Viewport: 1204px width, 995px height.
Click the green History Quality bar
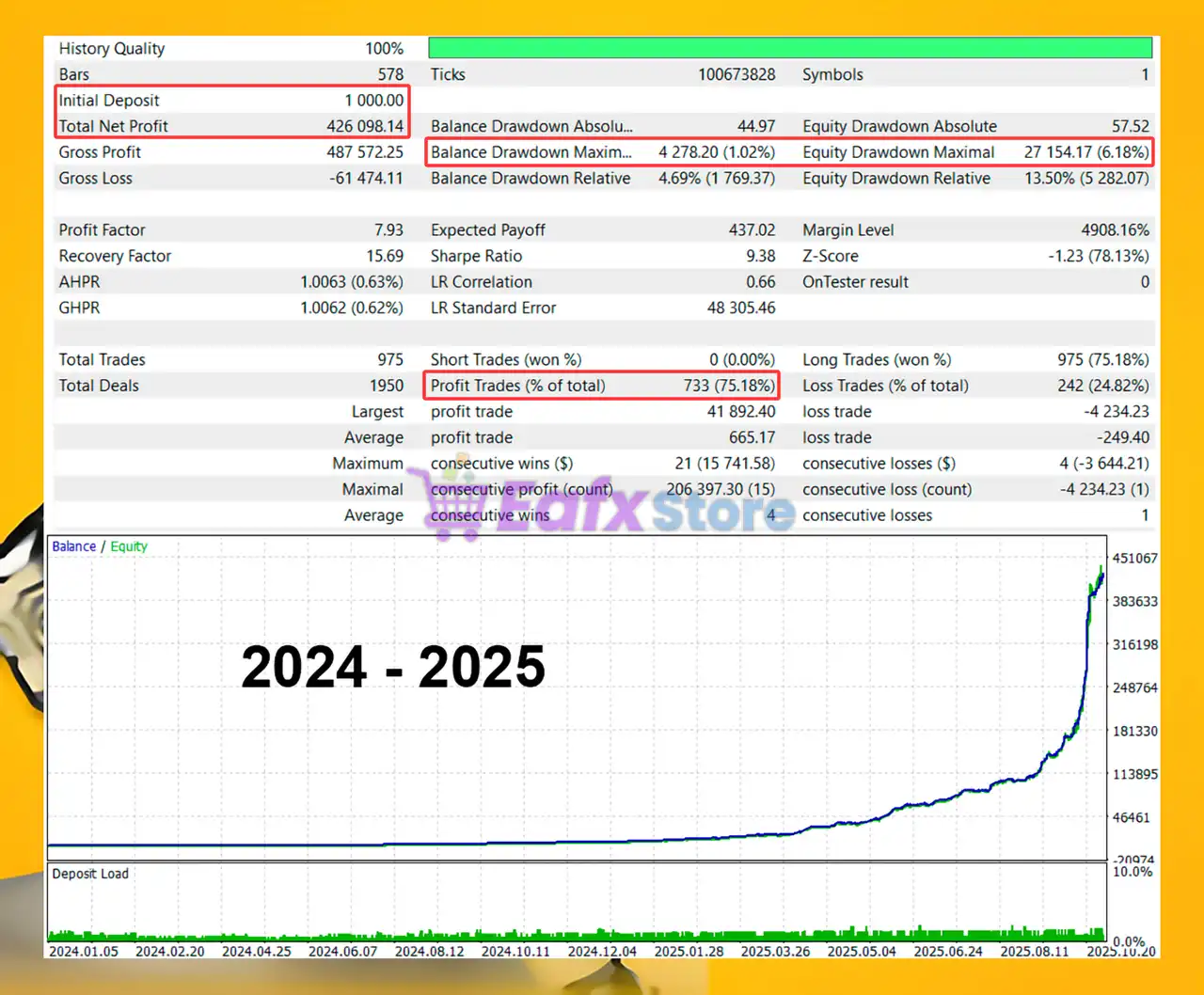click(x=789, y=48)
